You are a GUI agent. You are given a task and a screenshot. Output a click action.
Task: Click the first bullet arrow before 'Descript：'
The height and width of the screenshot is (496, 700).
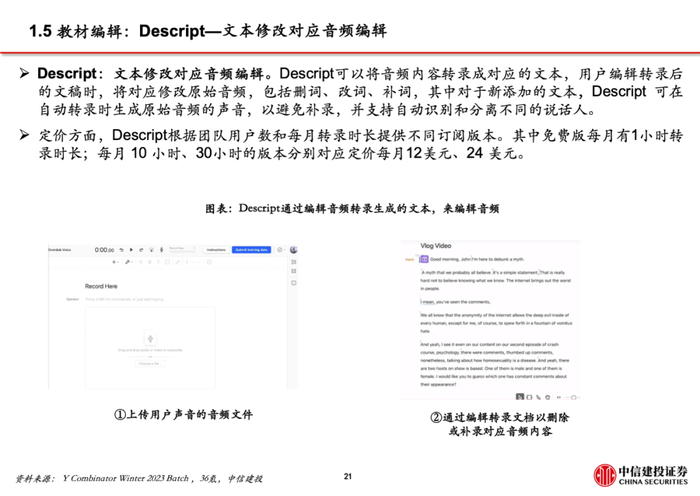(24, 73)
